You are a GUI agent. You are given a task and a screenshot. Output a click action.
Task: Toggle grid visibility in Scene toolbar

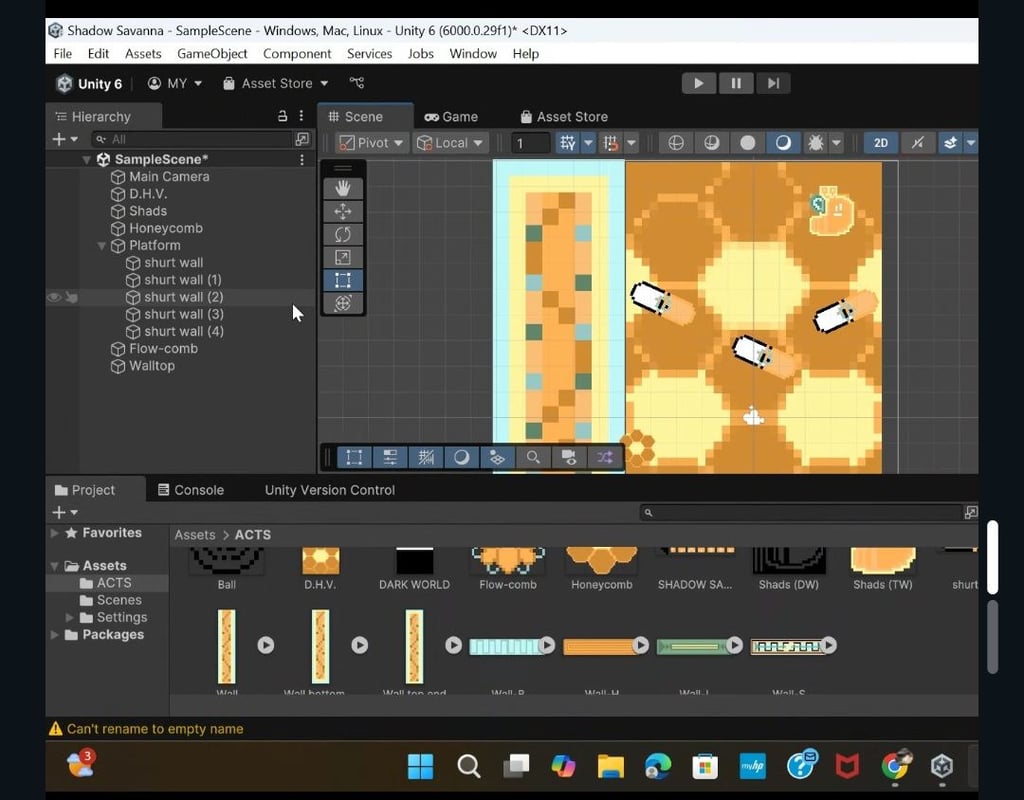pos(568,143)
